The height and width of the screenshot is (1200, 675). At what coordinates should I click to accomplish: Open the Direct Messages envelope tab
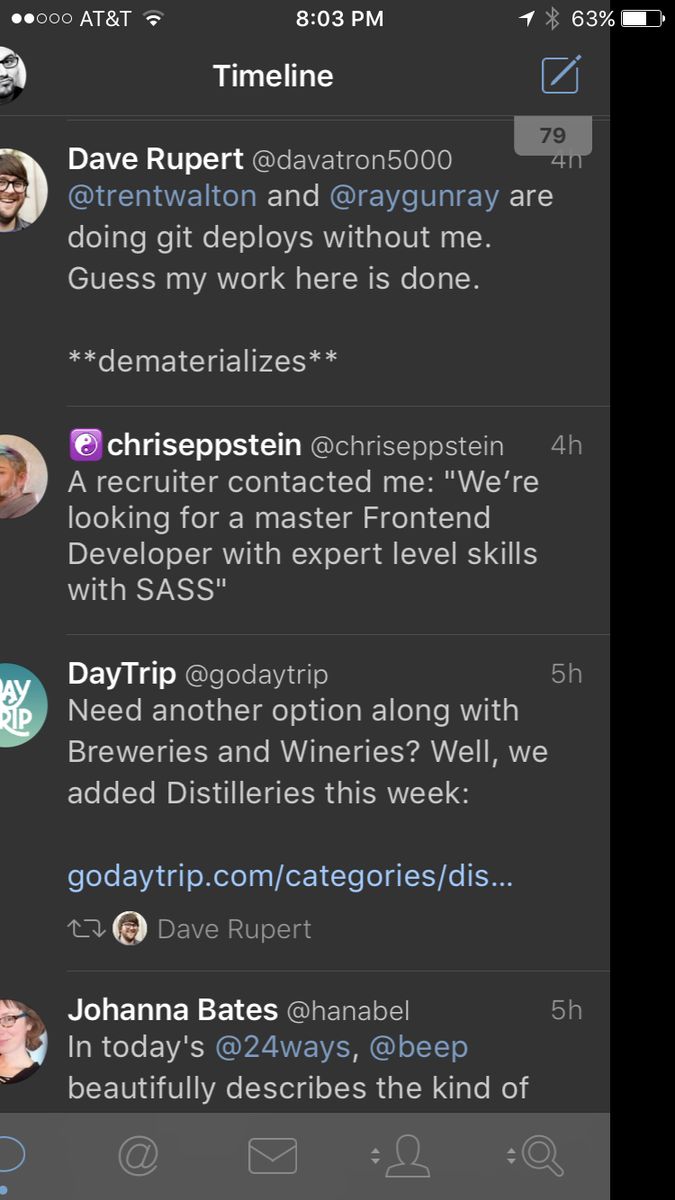pos(272,1156)
